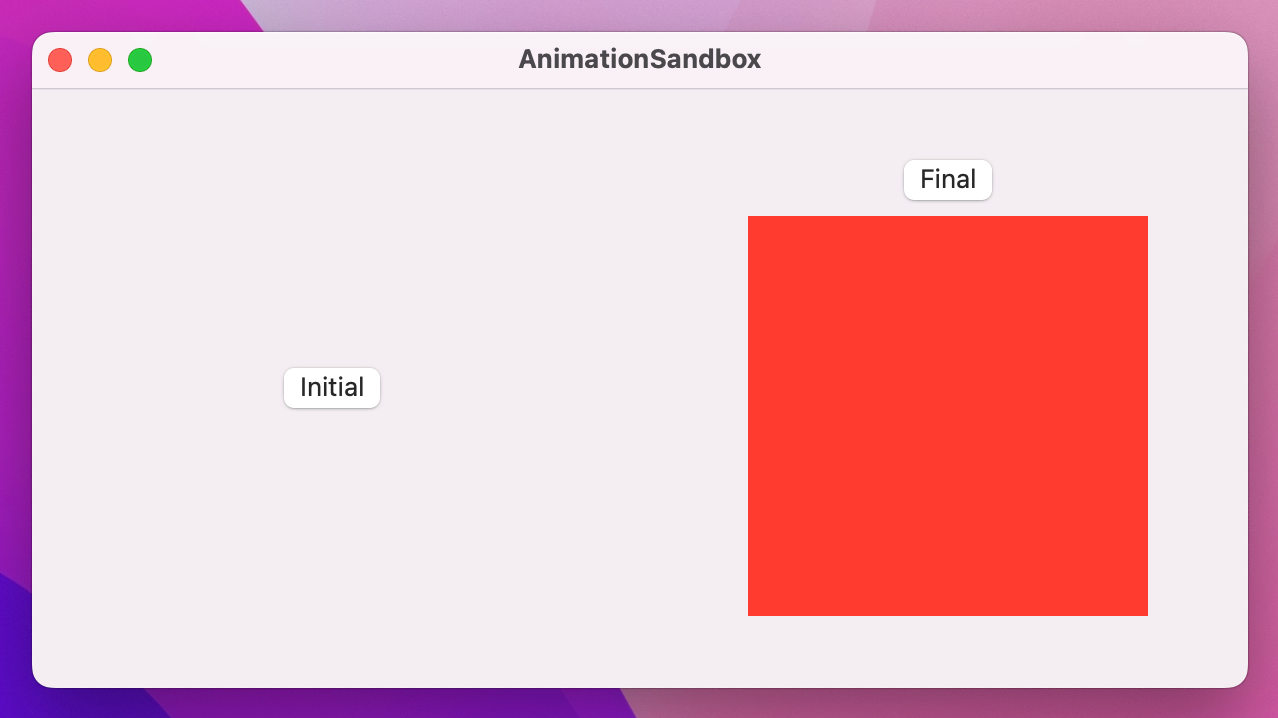
Task: Click the green traffic-light zoom icon
Action: click(x=140, y=60)
